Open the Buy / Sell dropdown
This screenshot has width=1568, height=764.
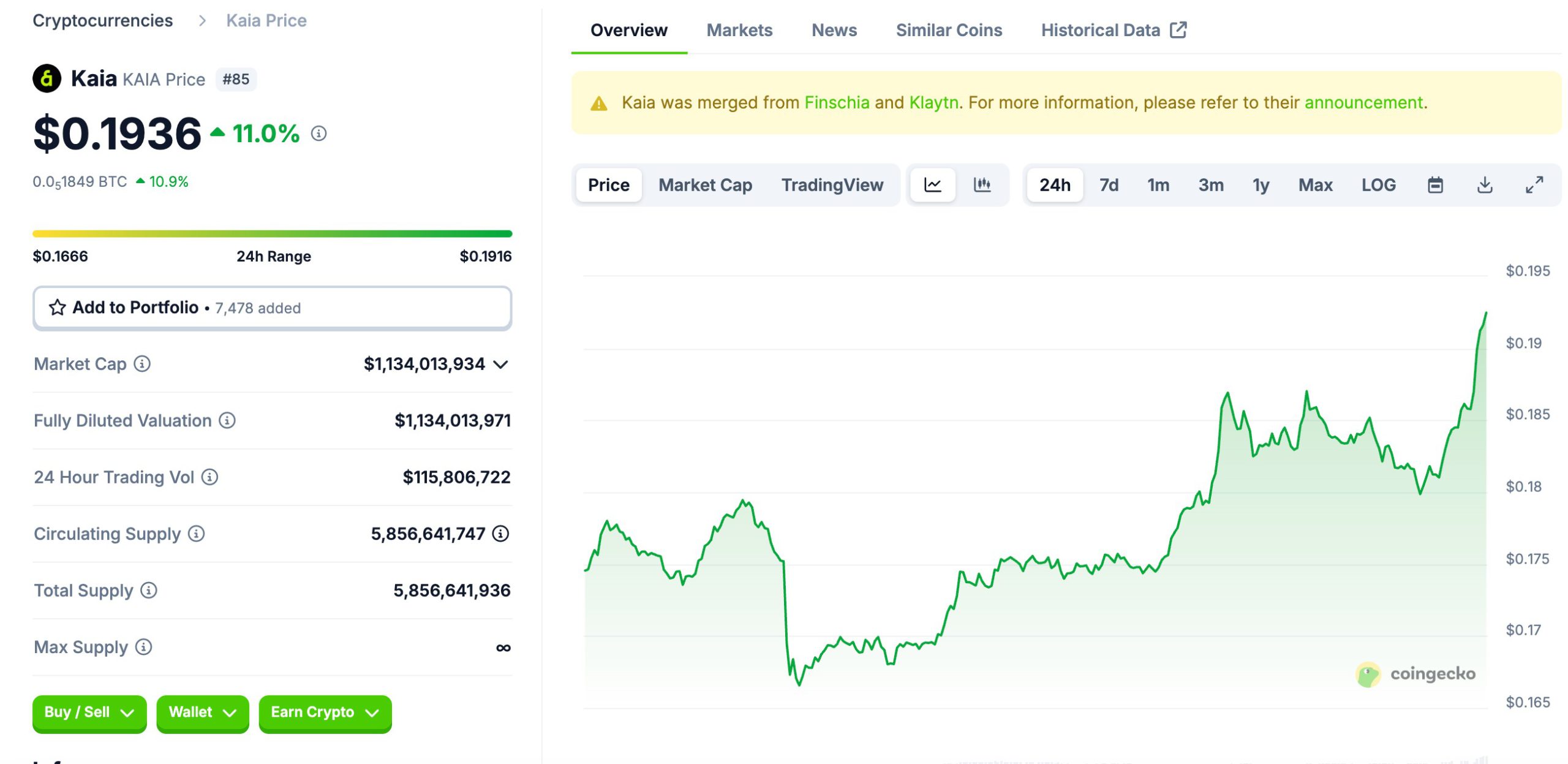click(x=89, y=713)
